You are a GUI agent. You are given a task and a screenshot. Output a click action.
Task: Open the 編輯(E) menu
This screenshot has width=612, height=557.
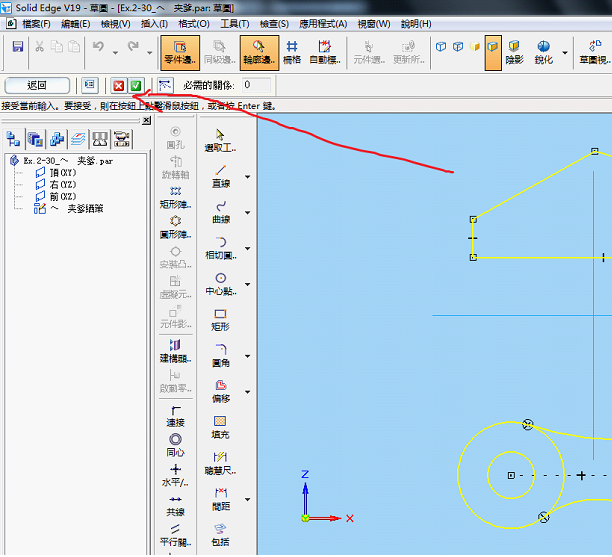[x=75, y=24]
